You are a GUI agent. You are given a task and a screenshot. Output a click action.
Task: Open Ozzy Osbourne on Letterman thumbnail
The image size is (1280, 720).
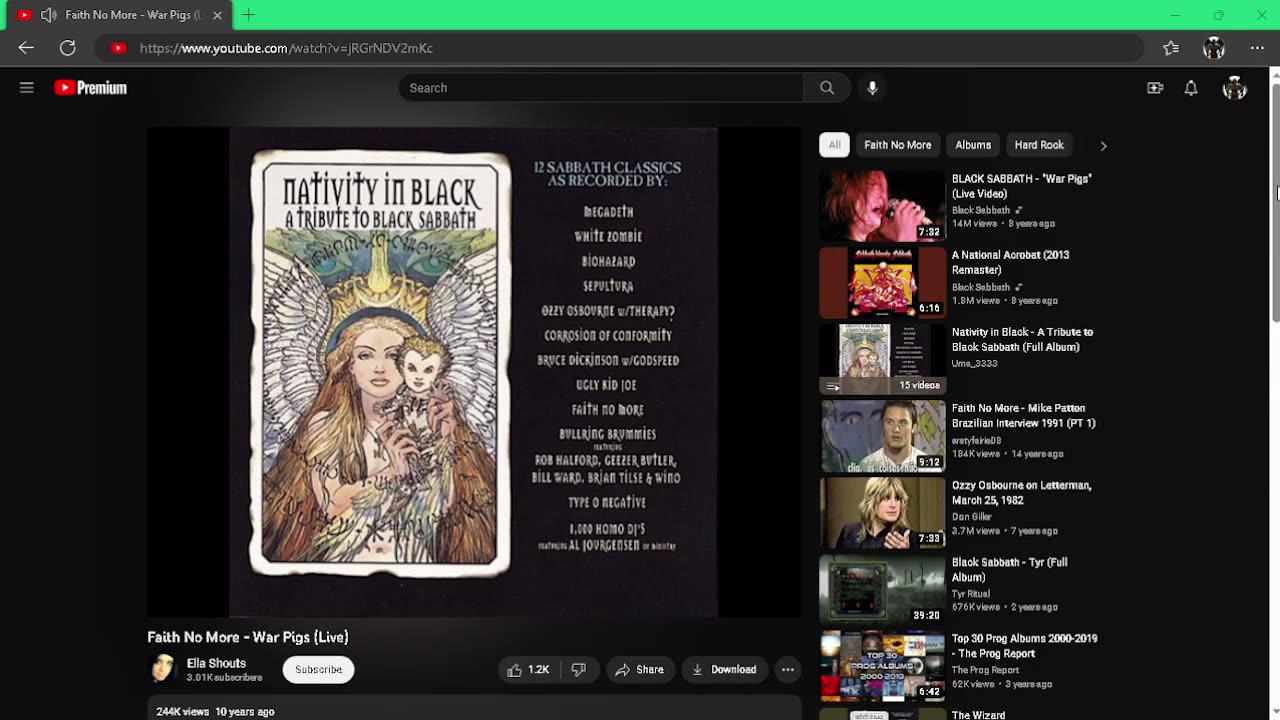coord(882,513)
